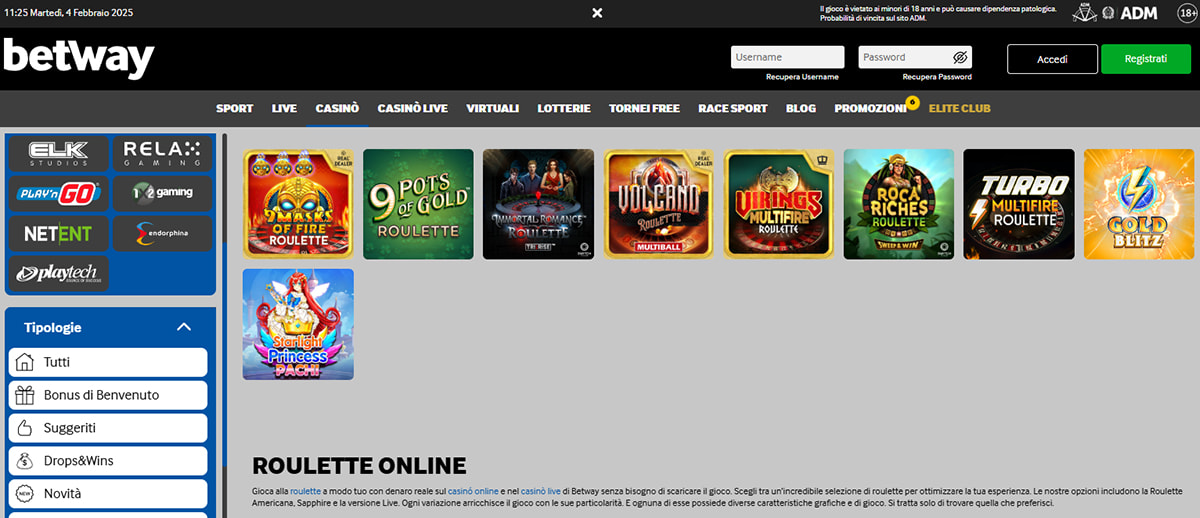The height and width of the screenshot is (518, 1200).
Task: Open the Casinò menu item
Action: [337, 108]
